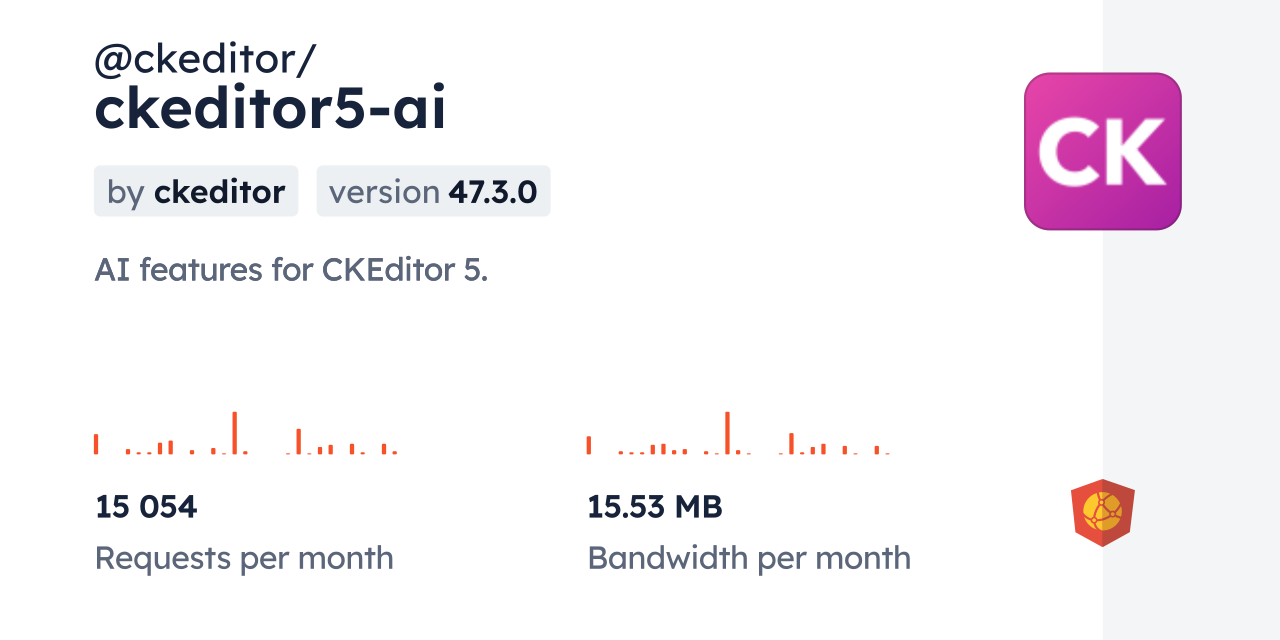Click the pink CK logo icon
This screenshot has width=1280, height=640.
coord(1102,151)
